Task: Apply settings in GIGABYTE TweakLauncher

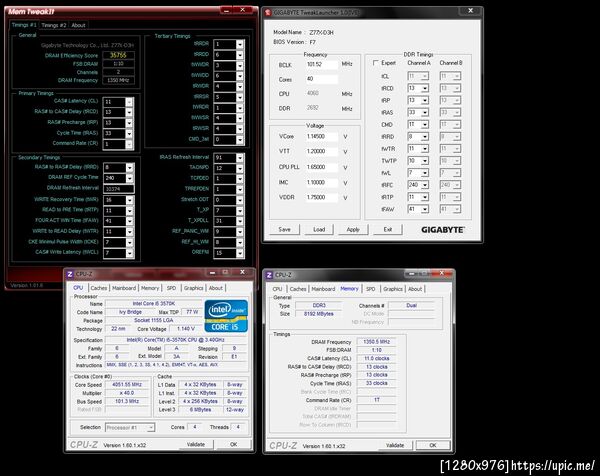Action: click(x=353, y=230)
